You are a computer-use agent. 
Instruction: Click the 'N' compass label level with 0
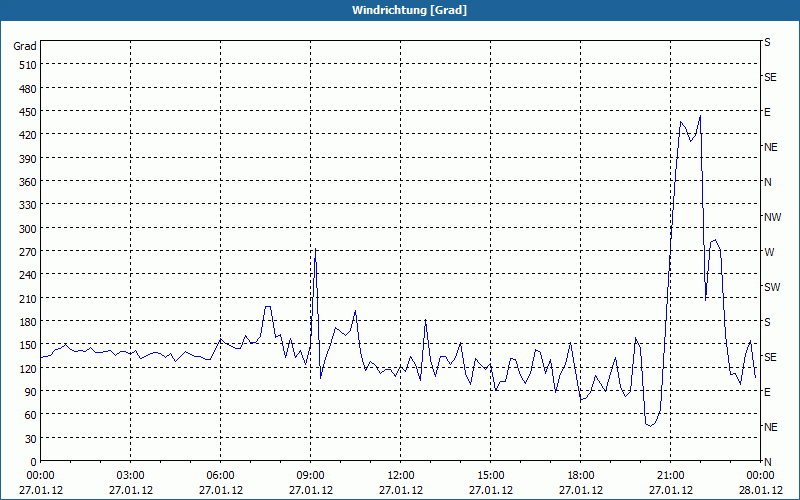click(768, 462)
